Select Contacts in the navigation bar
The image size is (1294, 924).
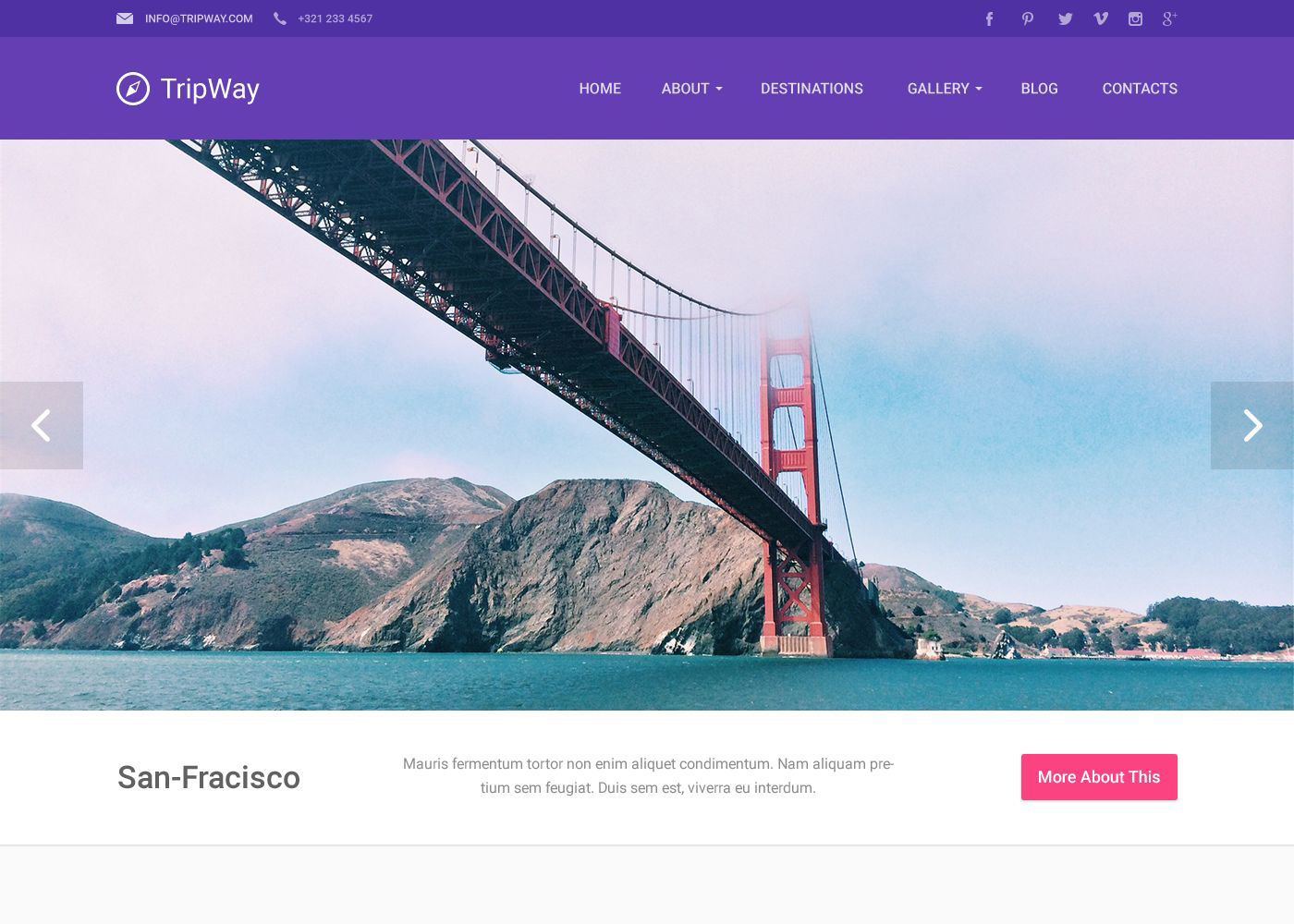[x=1140, y=89]
